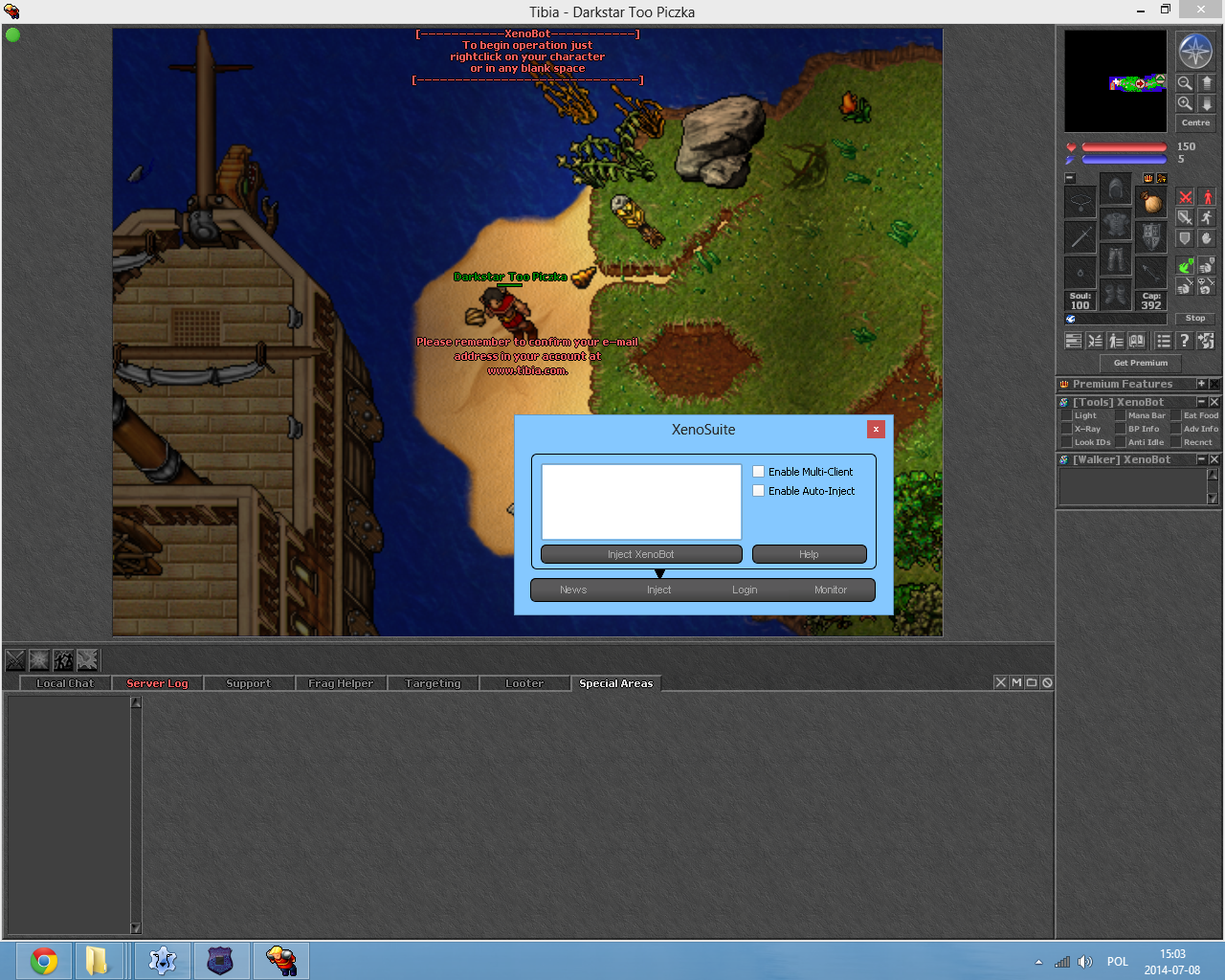Open the VIP list icon
This screenshot has width=1225, height=980.
[1116, 341]
